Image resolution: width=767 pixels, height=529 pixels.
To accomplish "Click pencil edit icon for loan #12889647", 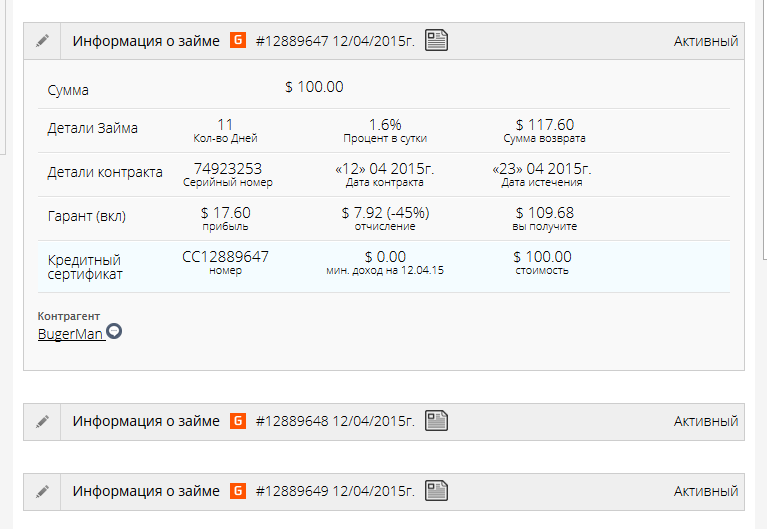I will point(43,41).
